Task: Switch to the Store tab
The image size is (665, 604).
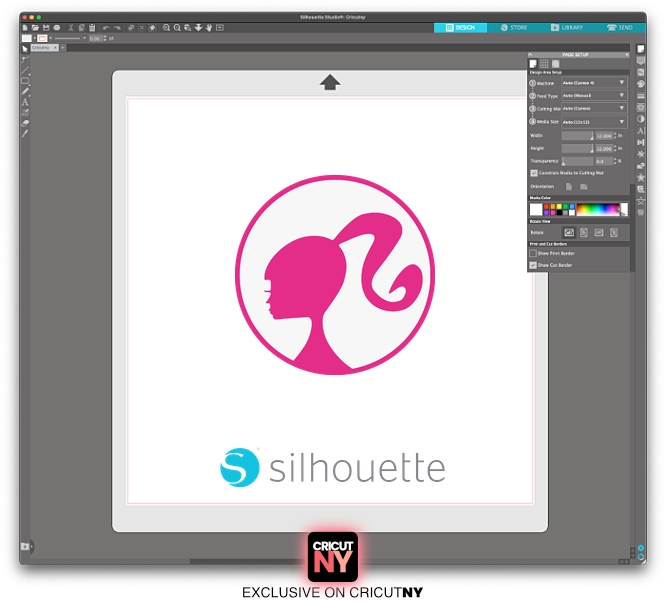Action: pyautogui.click(x=513, y=27)
